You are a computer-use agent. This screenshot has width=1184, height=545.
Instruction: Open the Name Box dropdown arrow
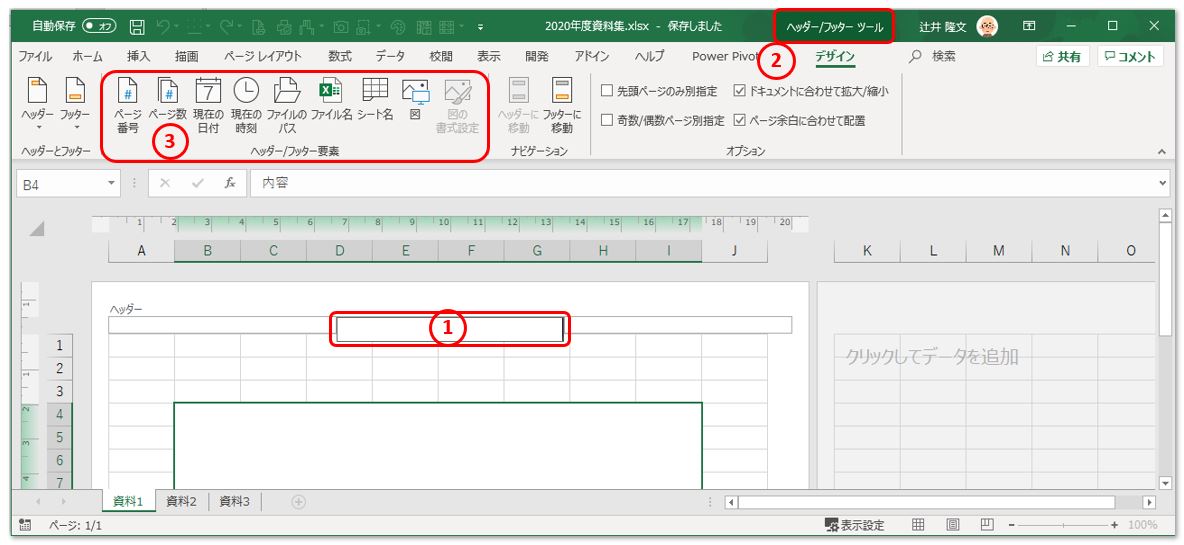pos(112,183)
